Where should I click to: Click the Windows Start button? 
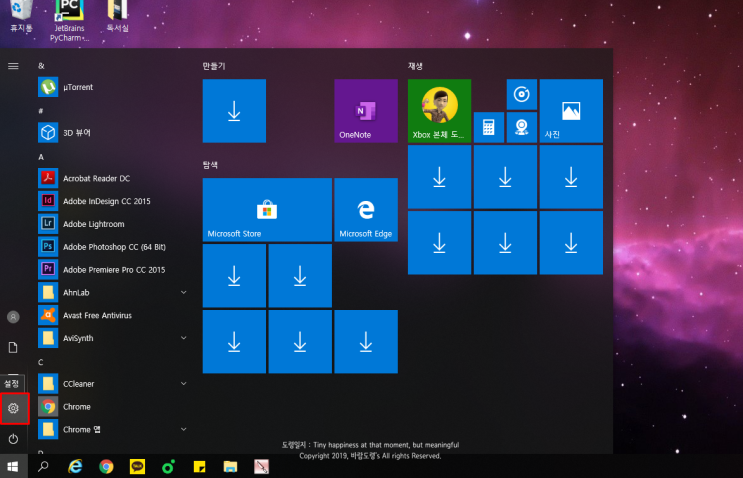[x=13, y=467]
